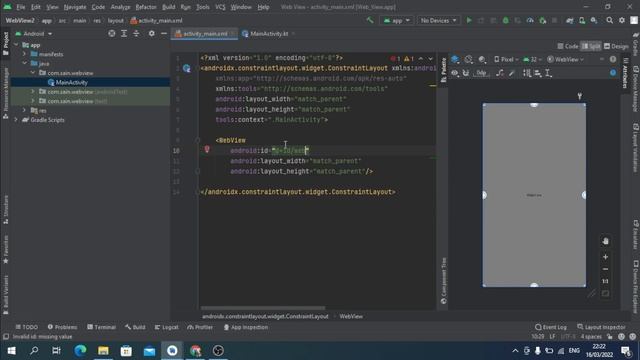Click the Make Project hammer icon
Viewport: 640px width, 360px height.
point(370,20)
